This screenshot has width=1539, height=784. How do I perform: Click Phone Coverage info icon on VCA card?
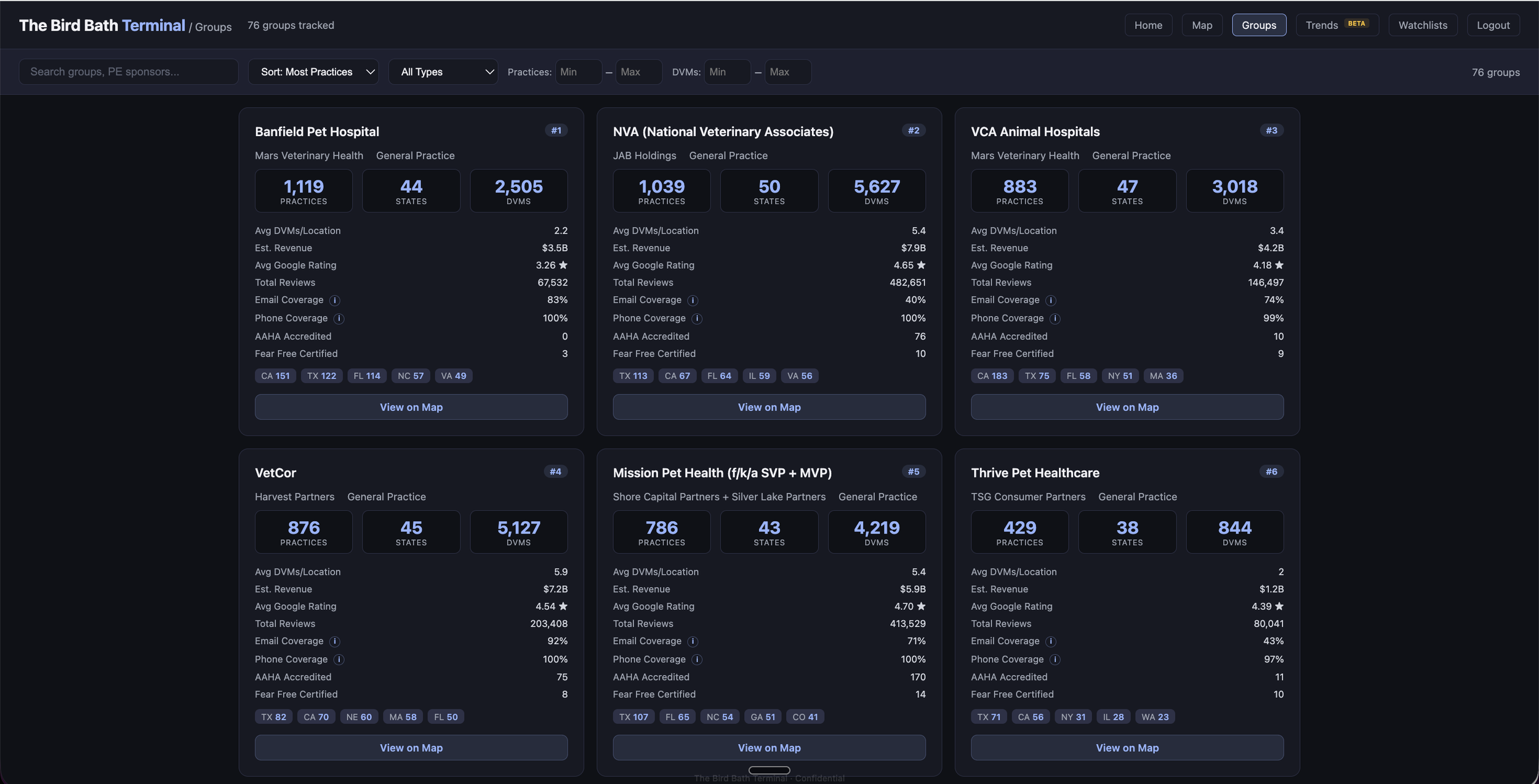(1055, 319)
